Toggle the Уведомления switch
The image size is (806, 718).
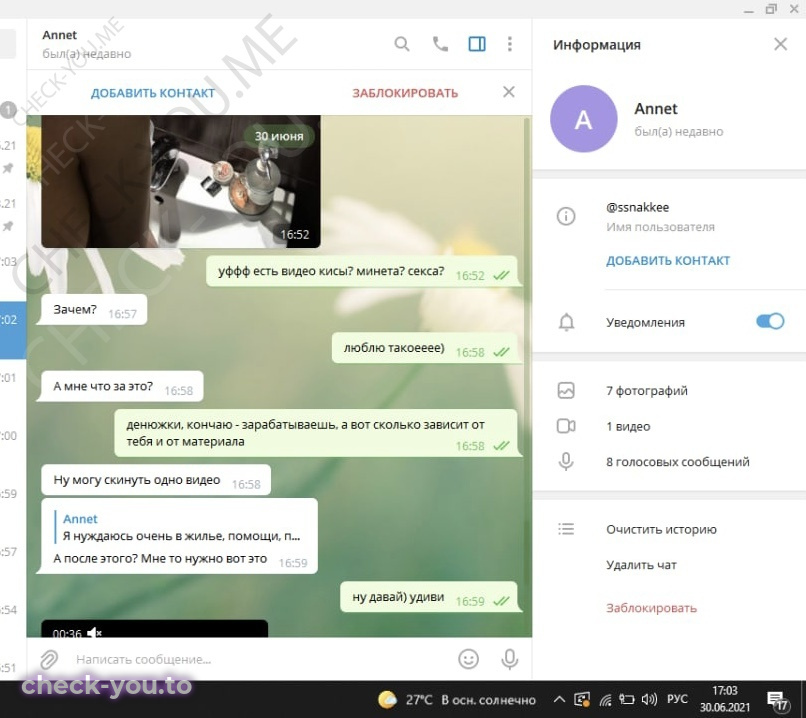pos(770,321)
